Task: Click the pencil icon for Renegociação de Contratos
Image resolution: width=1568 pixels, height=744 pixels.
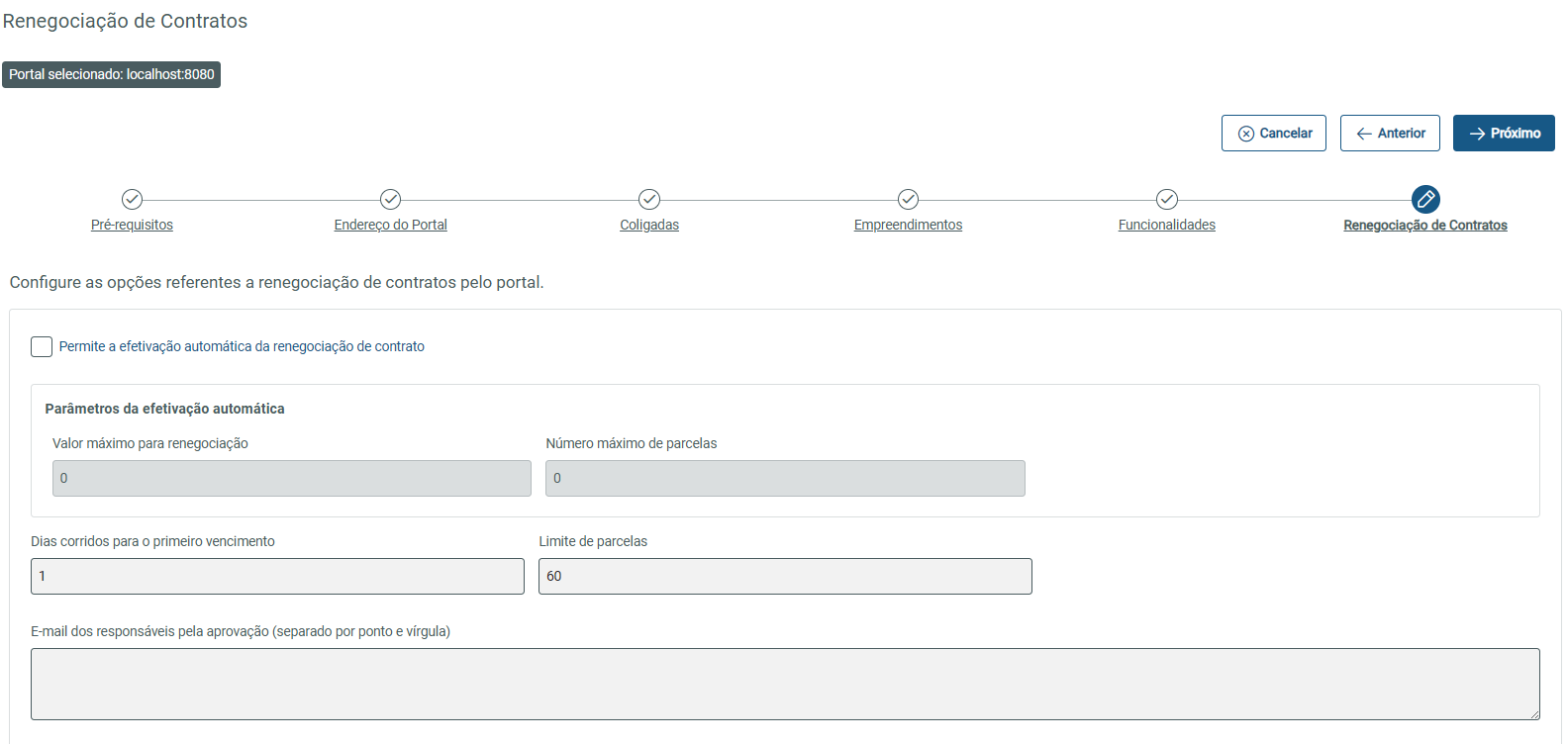Action: click(1425, 199)
